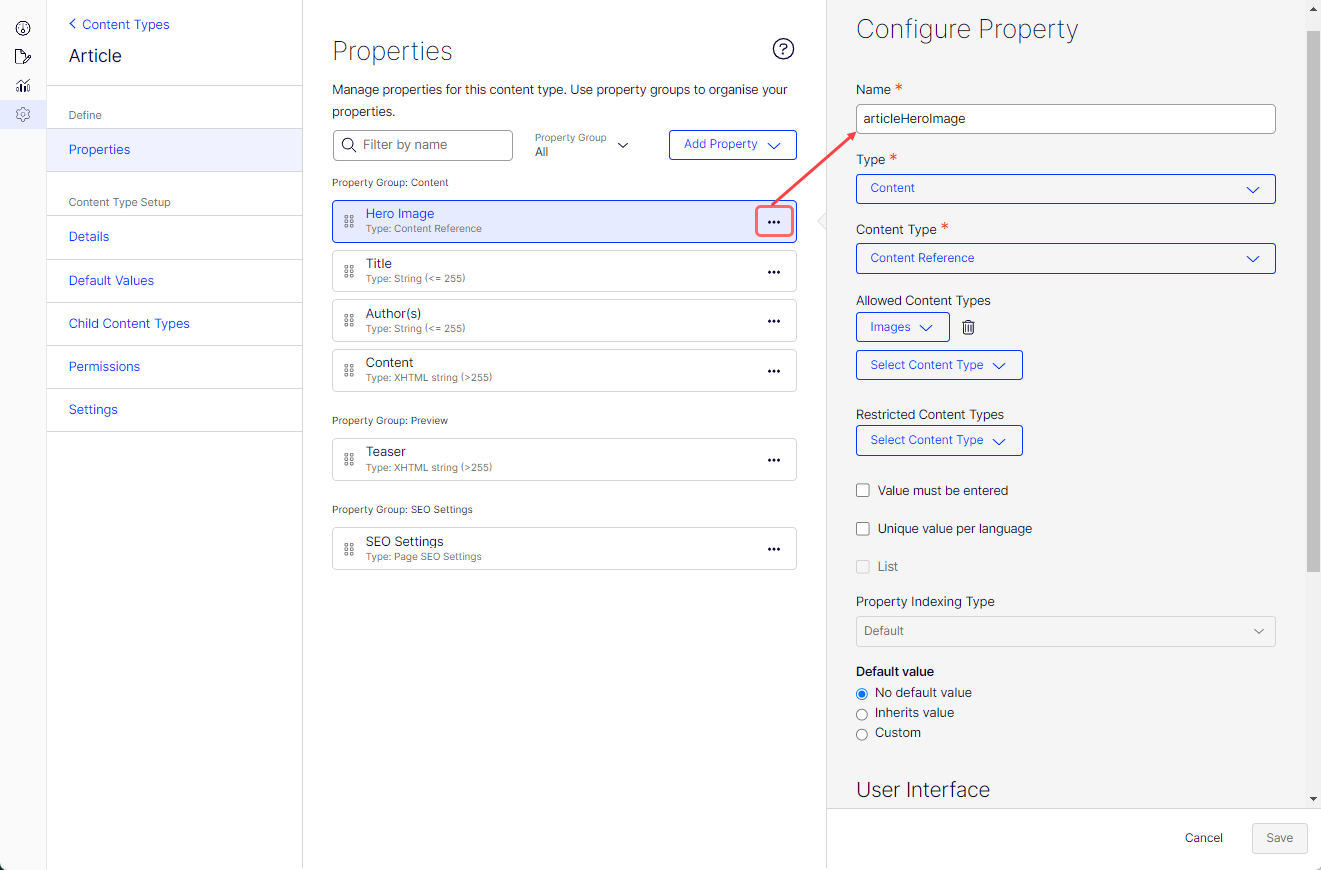Image resolution: width=1321 pixels, height=870 pixels.
Task: Click the Configure Property panel scrollbar
Action: click(x=1314, y=300)
